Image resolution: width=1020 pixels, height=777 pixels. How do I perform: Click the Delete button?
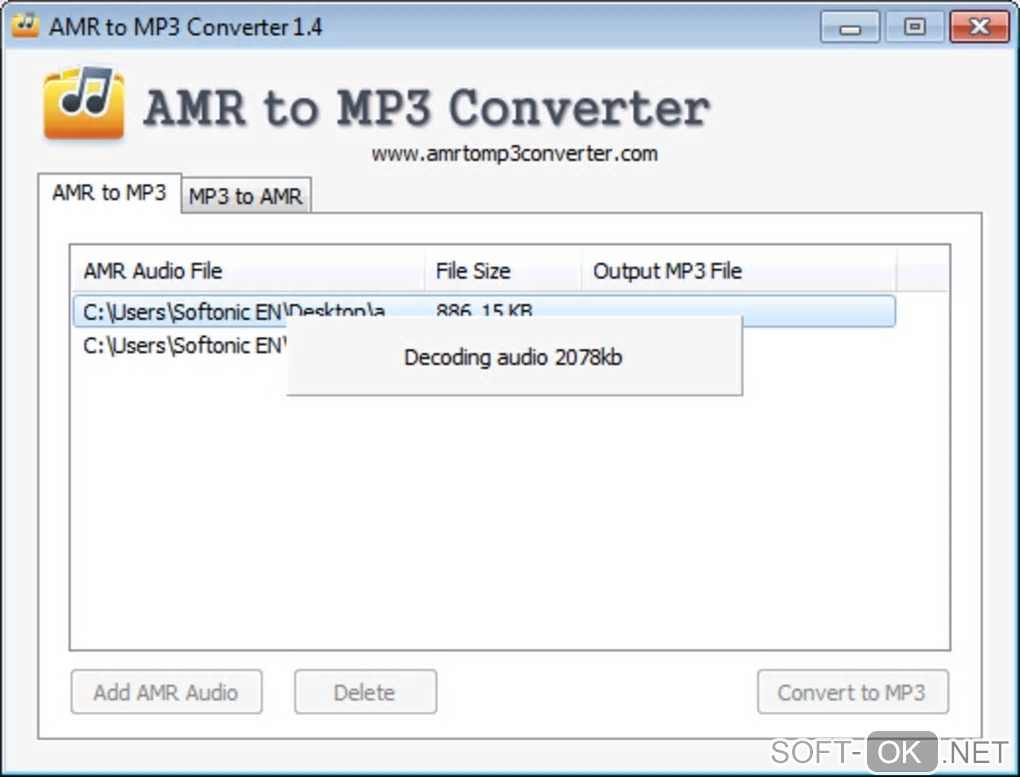365,692
